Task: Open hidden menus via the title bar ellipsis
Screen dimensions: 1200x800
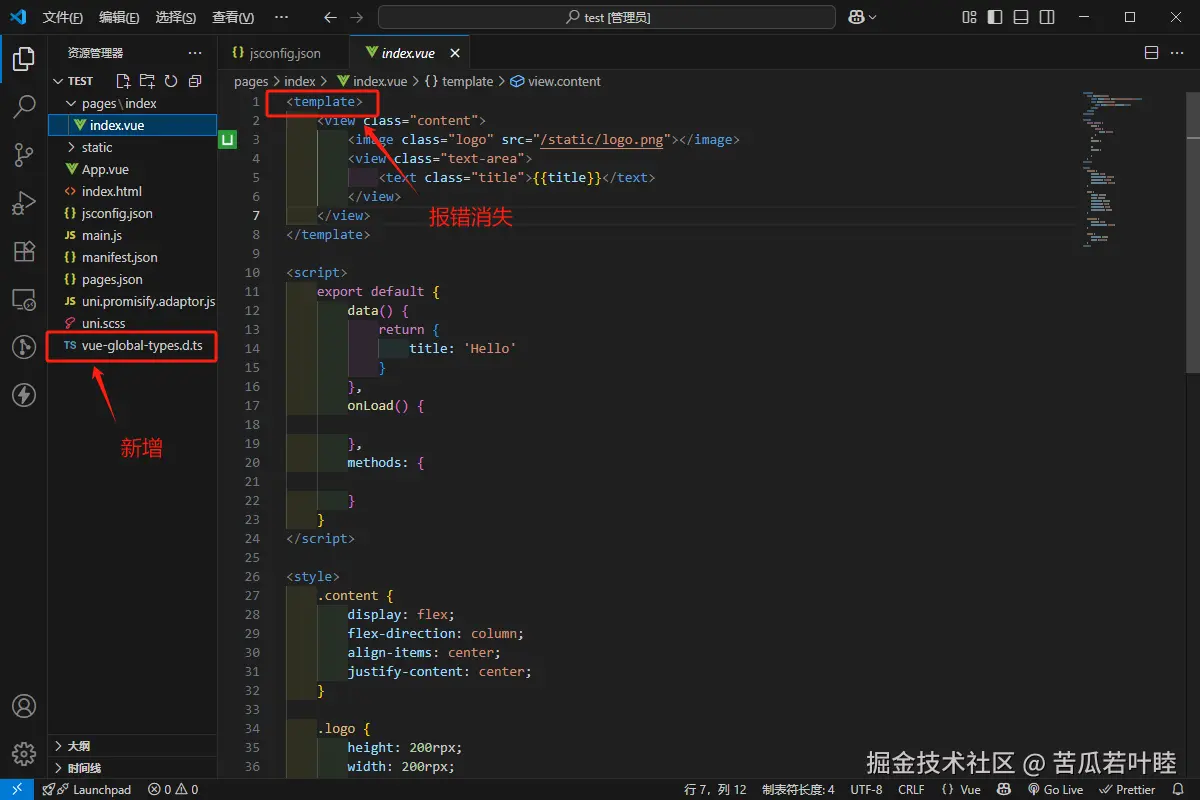Action: click(281, 17)
